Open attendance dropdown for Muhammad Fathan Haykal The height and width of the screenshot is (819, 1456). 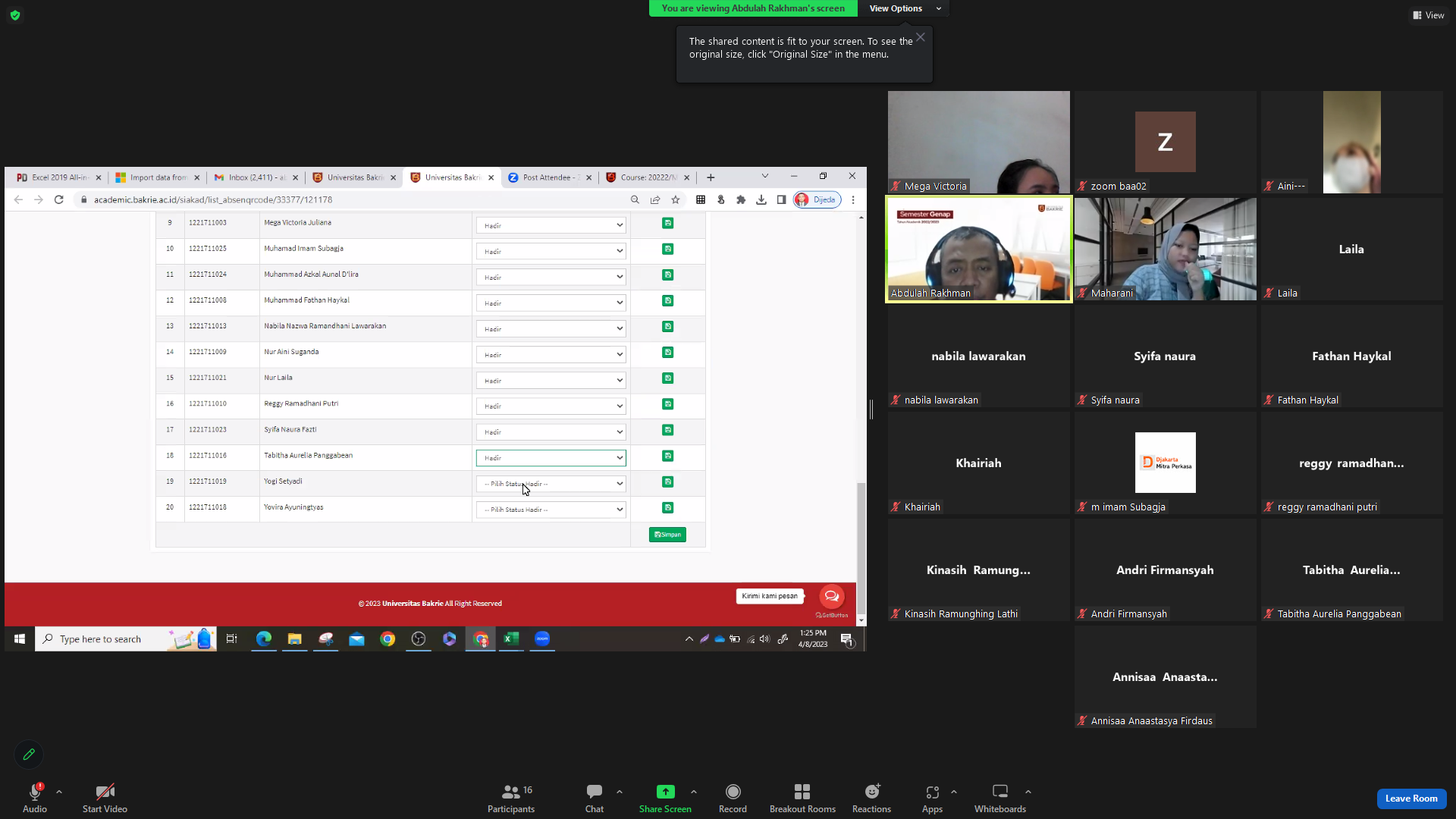551,303
